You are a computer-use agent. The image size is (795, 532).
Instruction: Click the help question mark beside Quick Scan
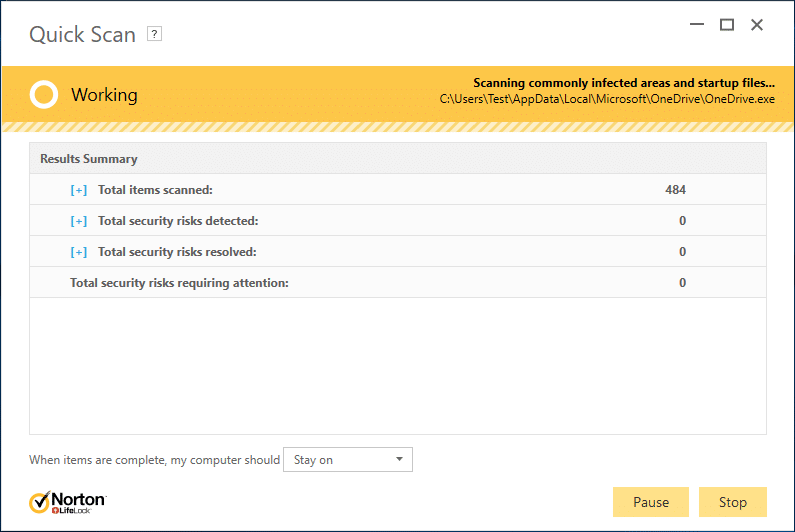pyautogui.click(x=154, y=34)
